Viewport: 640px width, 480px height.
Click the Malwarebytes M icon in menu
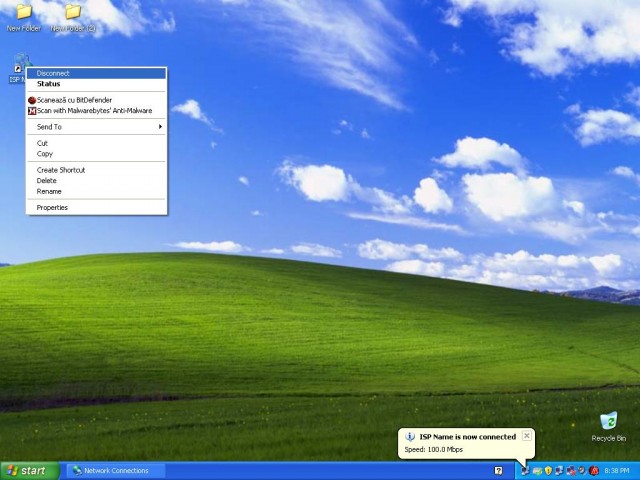pos(32,111)
